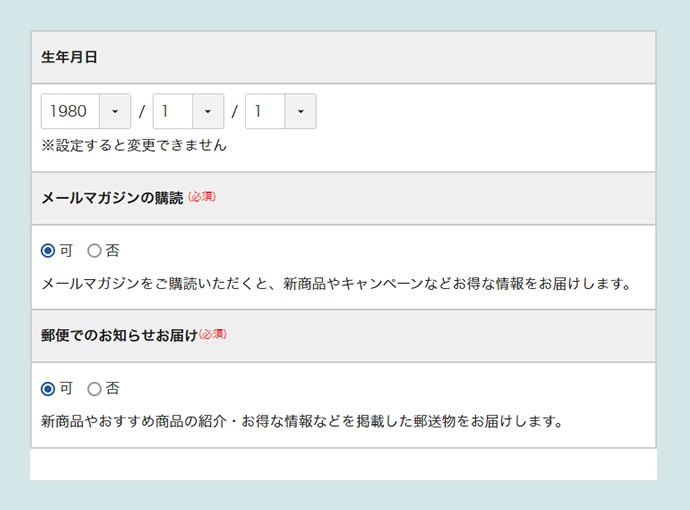Click the mail magazine description sentence

337,284
